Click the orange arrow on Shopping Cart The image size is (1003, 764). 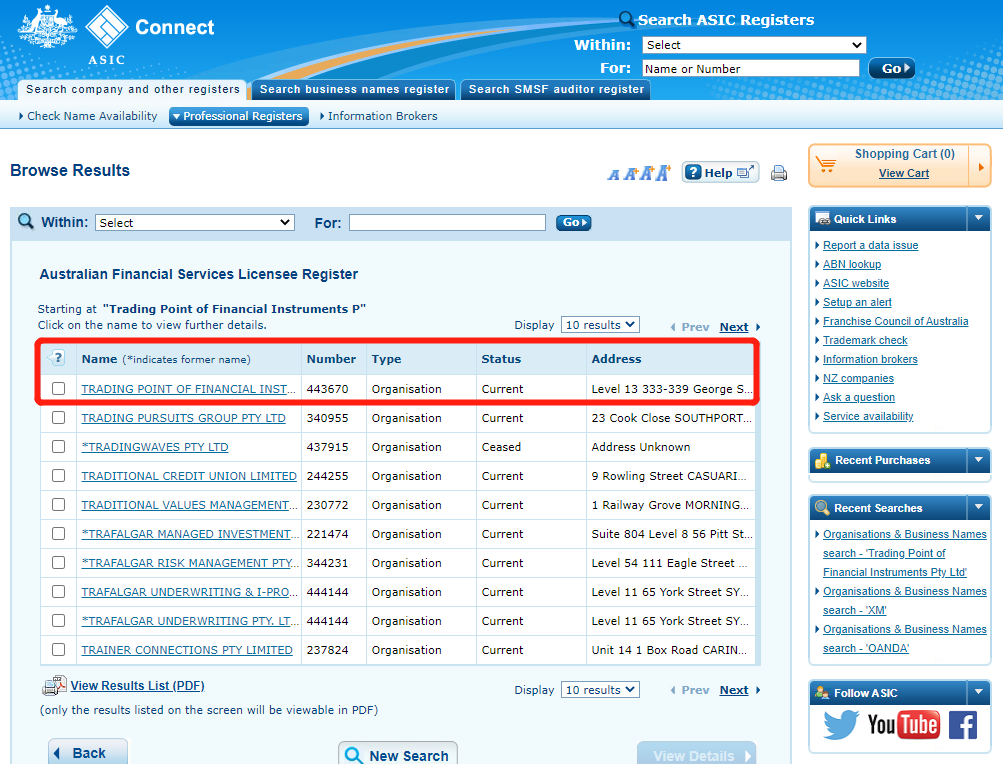pos(981,166)
